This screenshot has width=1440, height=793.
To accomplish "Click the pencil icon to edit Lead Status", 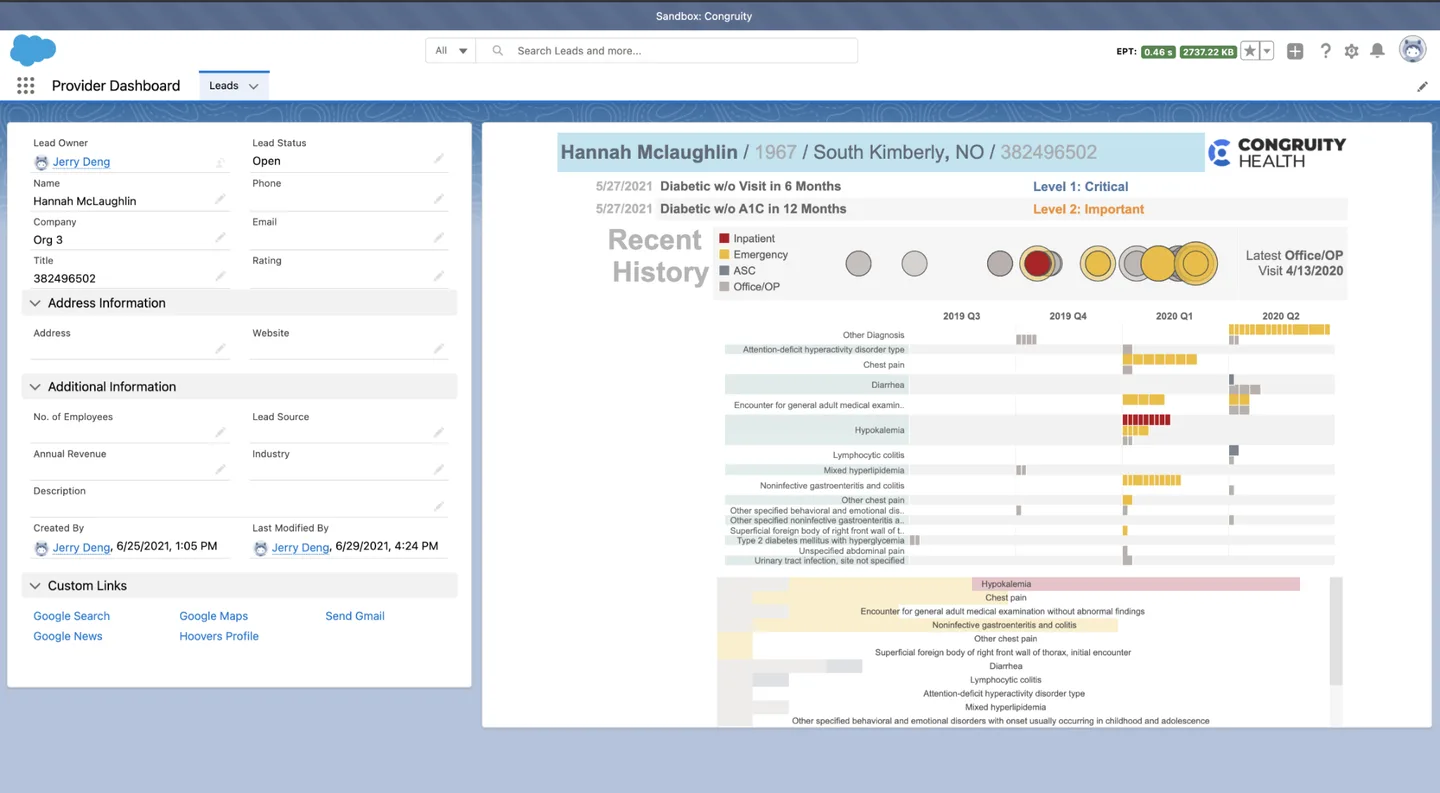I will [x=437, y=160].
